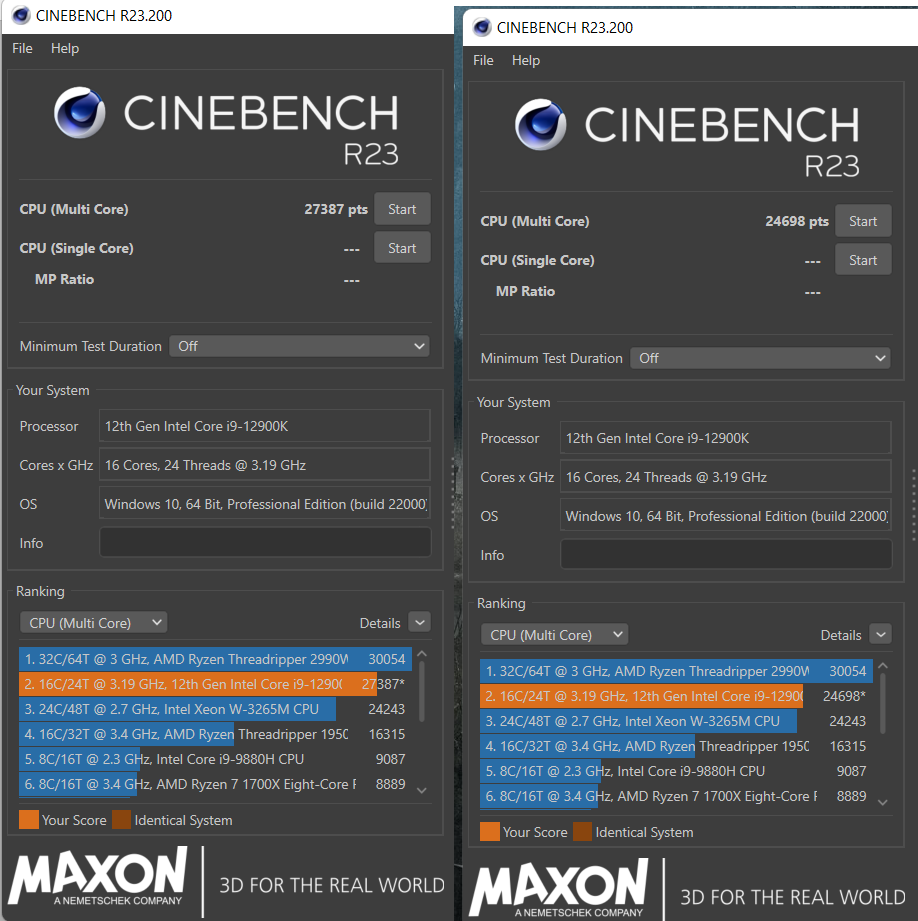Click Cinebench app icon in left window title bar
This screenshot has width=918, height=921.
21,15
